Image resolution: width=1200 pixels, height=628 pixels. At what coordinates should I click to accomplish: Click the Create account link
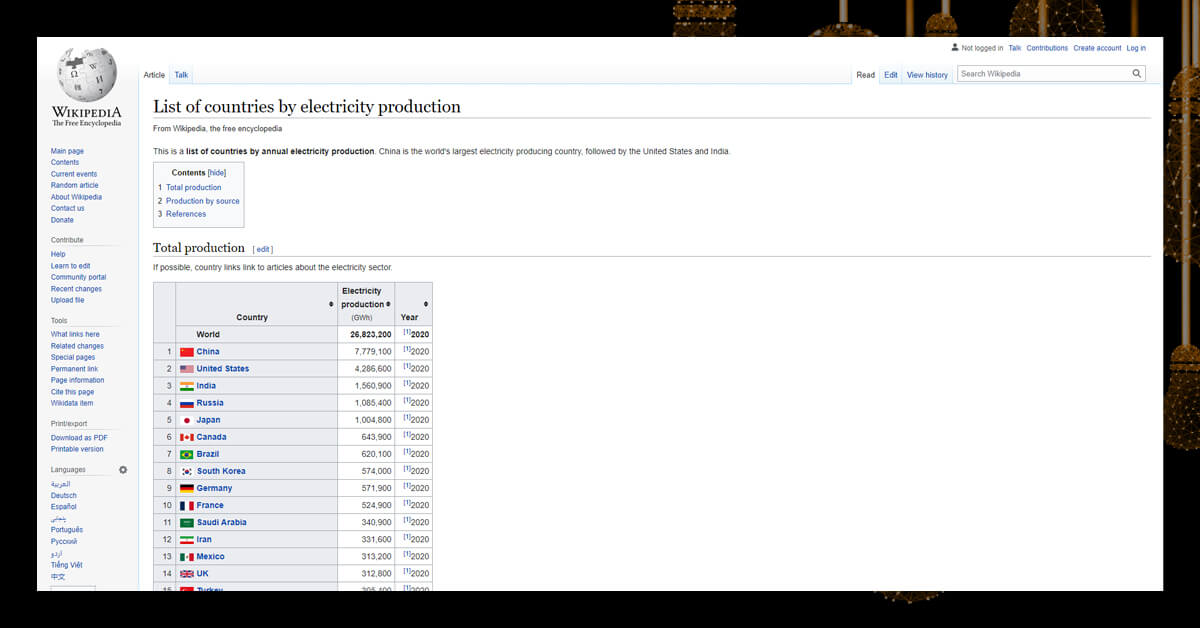1097,48
